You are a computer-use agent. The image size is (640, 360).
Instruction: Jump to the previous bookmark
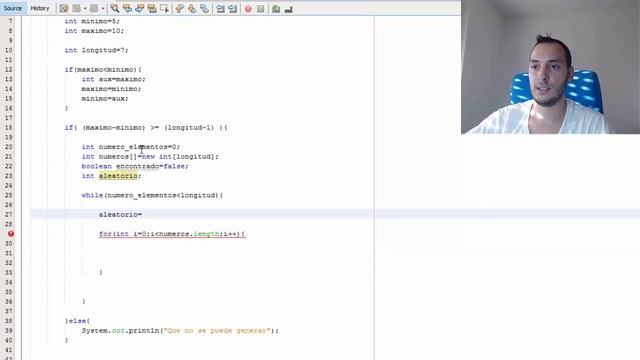[180, 9]
